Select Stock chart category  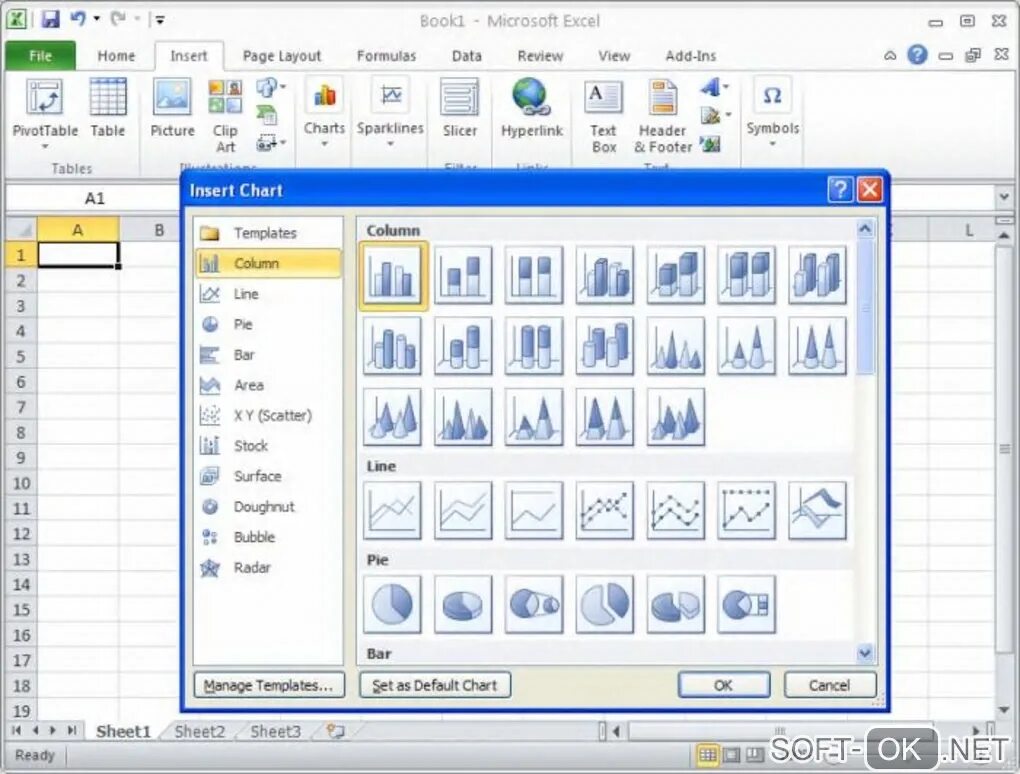pyautogui.click(x=268, y=446)
